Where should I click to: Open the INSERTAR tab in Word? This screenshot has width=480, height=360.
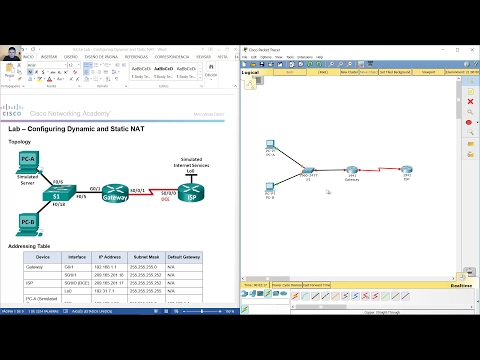click(x=49, y=57)
